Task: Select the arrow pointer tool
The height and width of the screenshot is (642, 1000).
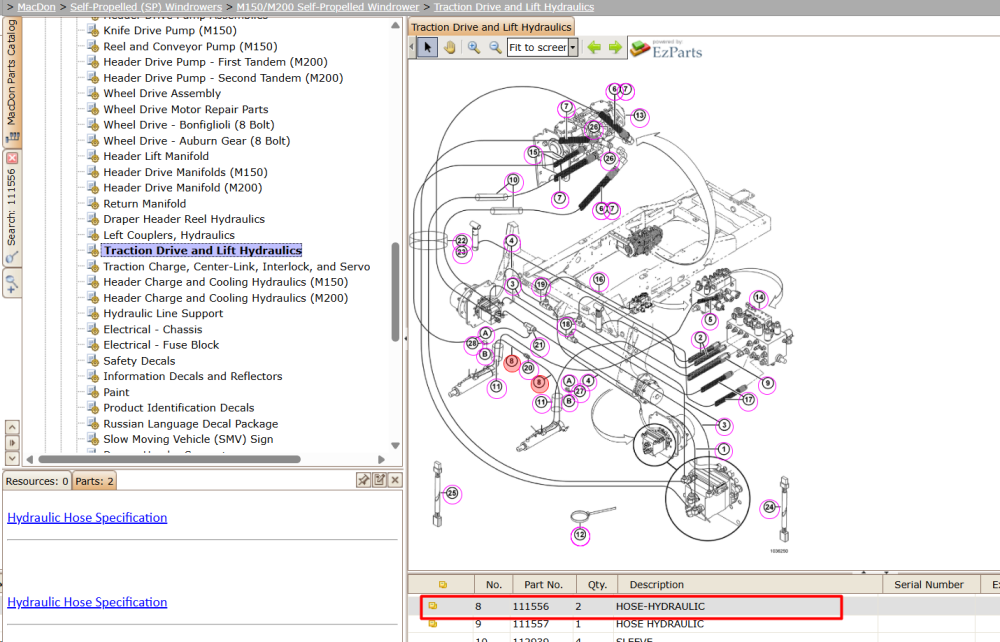Action: [x=427, y=47]
